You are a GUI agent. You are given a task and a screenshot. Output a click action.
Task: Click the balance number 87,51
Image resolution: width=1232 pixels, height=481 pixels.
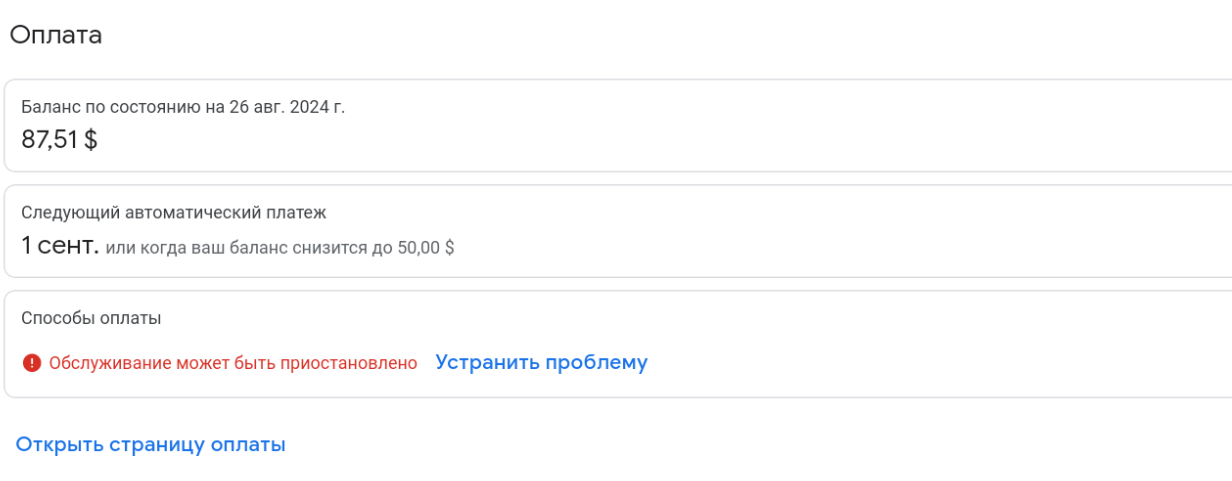[x=49, y=140]
